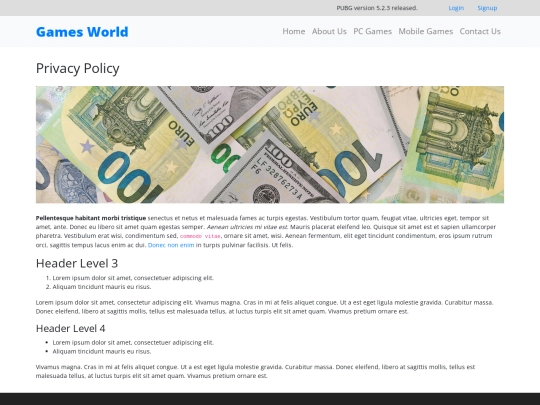Click paragraph starting 'Vivamus magna. Cras in mi'
This screenshot has height=405, width=540.
(x=255, y=371)
